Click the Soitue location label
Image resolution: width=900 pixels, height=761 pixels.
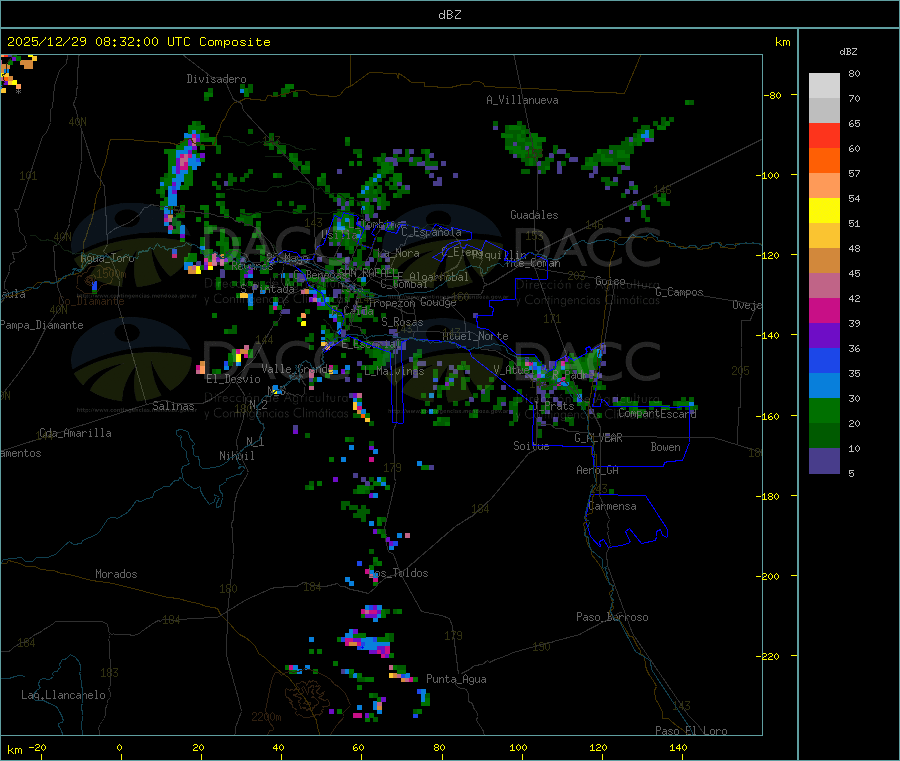click(x=531, y=446)
